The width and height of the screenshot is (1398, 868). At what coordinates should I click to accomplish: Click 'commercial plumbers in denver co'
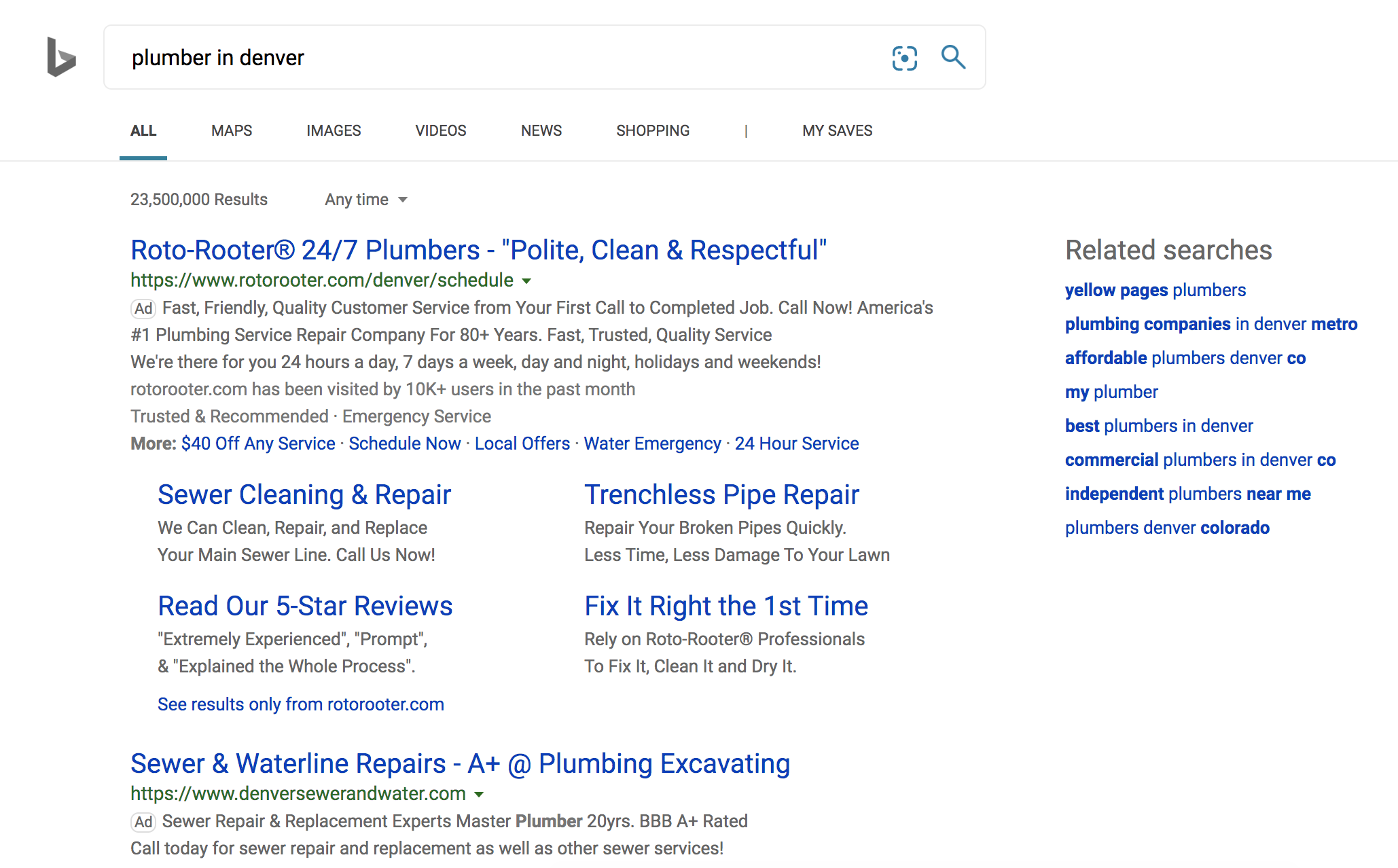click(1200, 460)
